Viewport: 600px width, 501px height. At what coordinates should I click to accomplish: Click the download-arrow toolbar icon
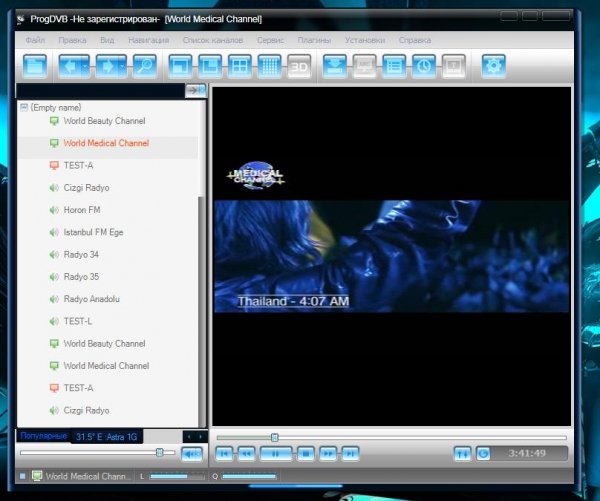click(x=335, y=67)
